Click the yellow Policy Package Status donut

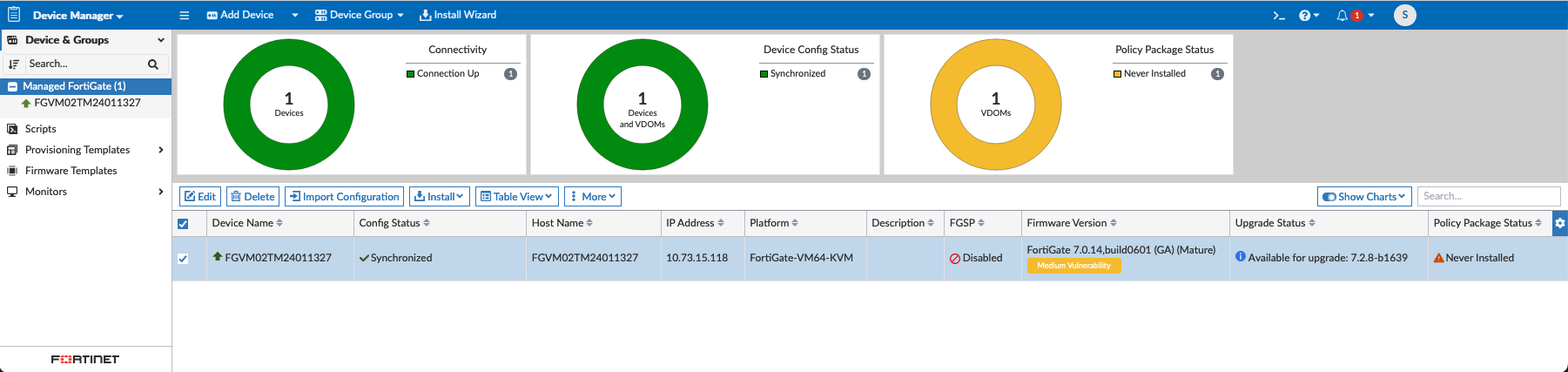(x=996, y=105)
